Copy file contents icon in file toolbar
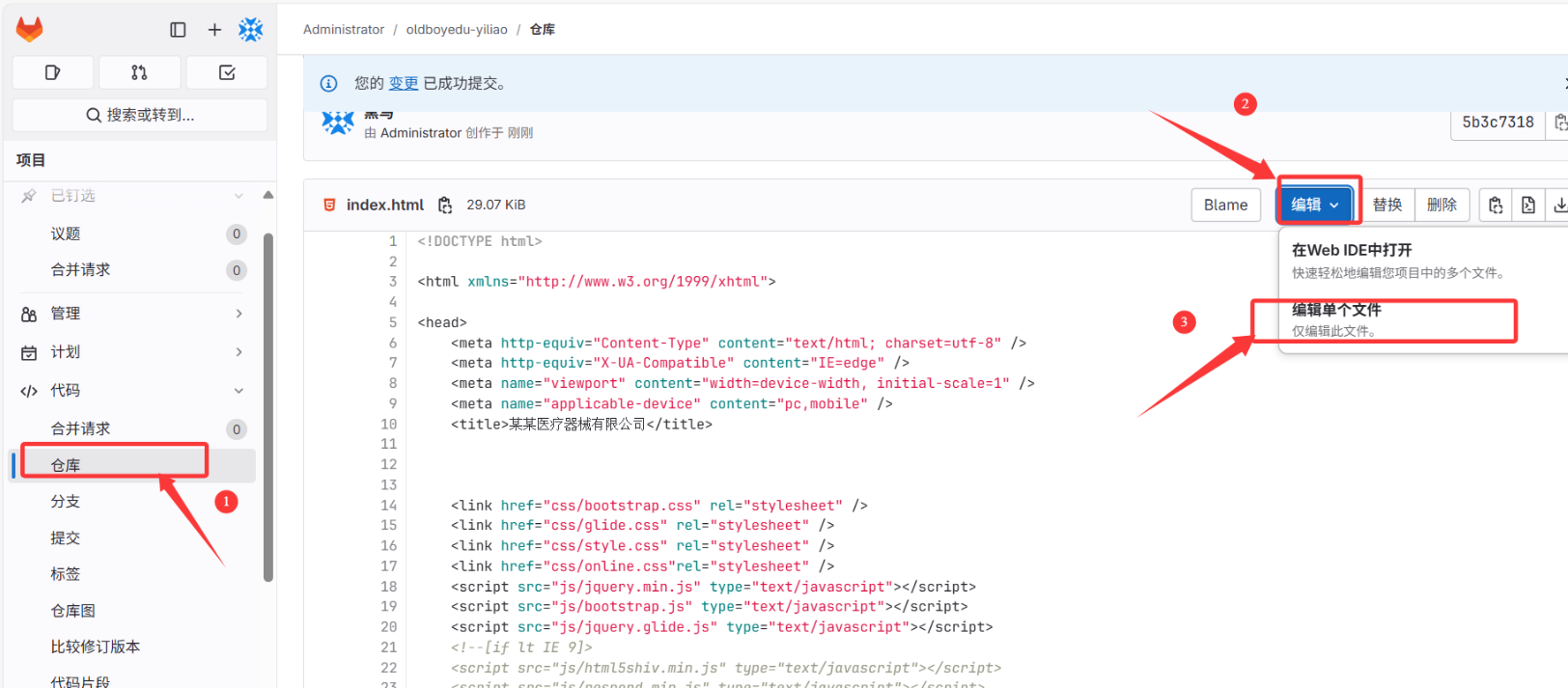 tap(1496, 205)
